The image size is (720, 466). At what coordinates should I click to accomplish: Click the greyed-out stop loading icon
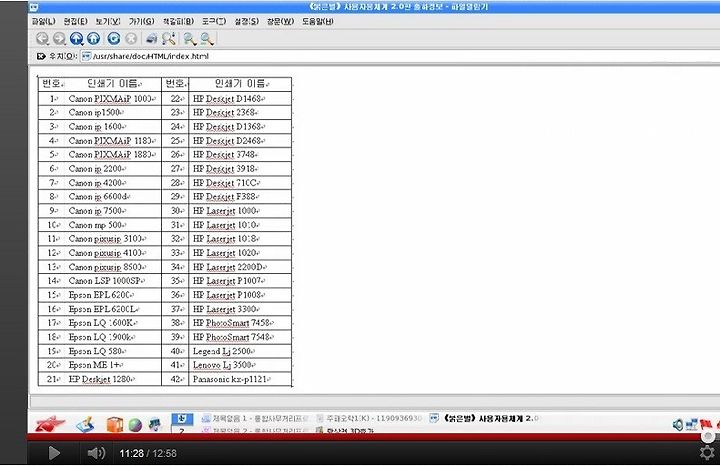click(x=131, y=39)
